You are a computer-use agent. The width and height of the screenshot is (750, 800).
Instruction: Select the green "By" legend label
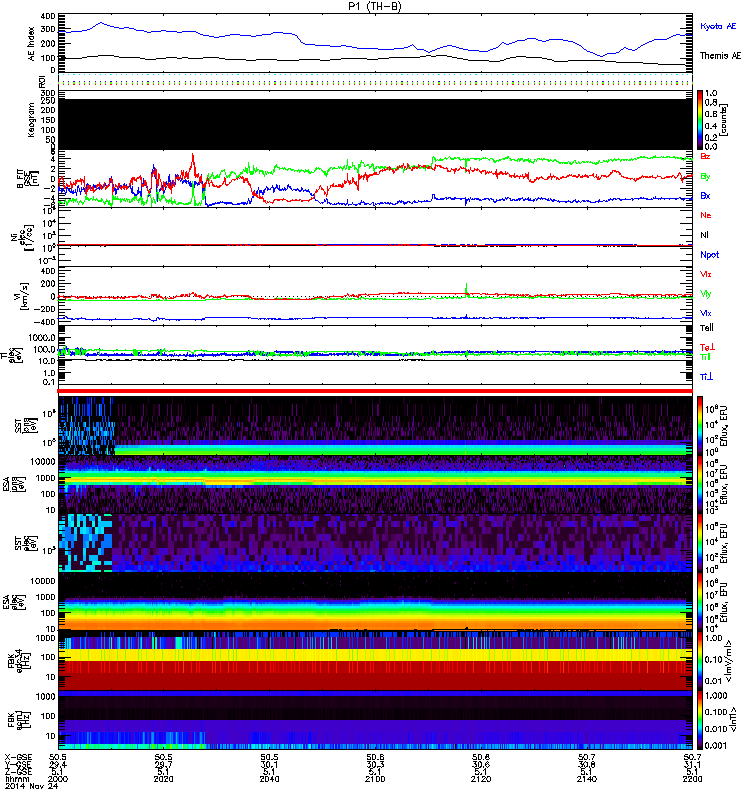click(705, 177)
